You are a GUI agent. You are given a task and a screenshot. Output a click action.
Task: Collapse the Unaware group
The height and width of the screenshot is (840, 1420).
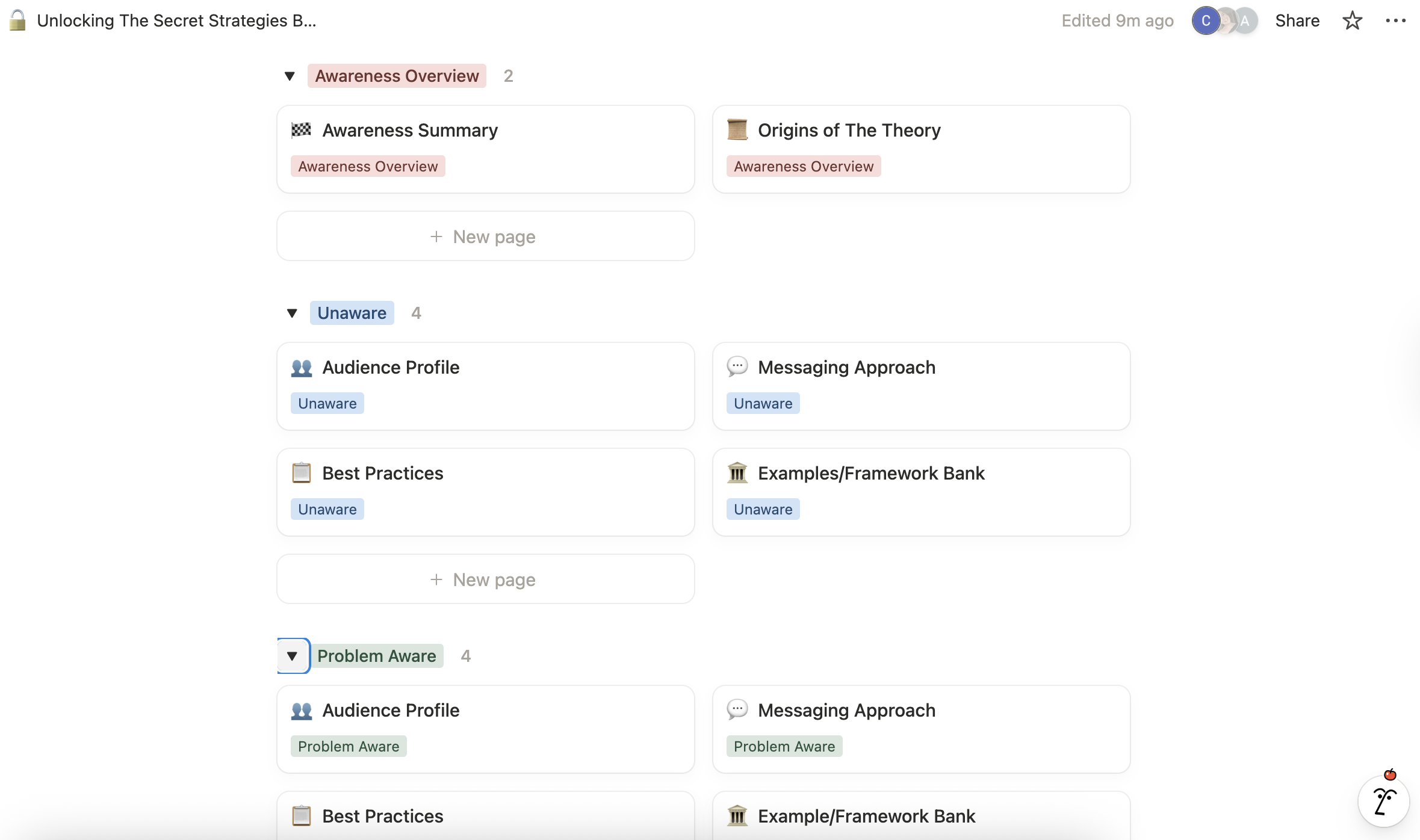[x=292, y=313]
